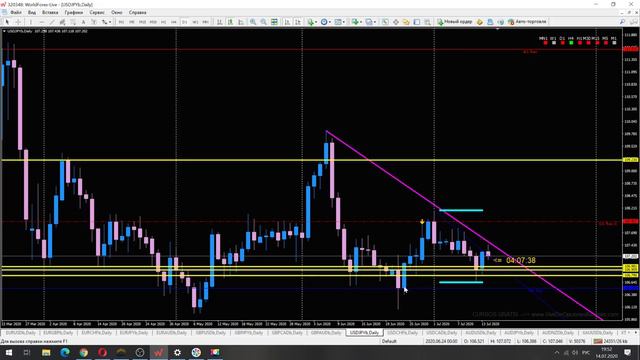This screenshot has width=640, height=360.
Task: Open the Data Window icon
Action: pos(396,22)
